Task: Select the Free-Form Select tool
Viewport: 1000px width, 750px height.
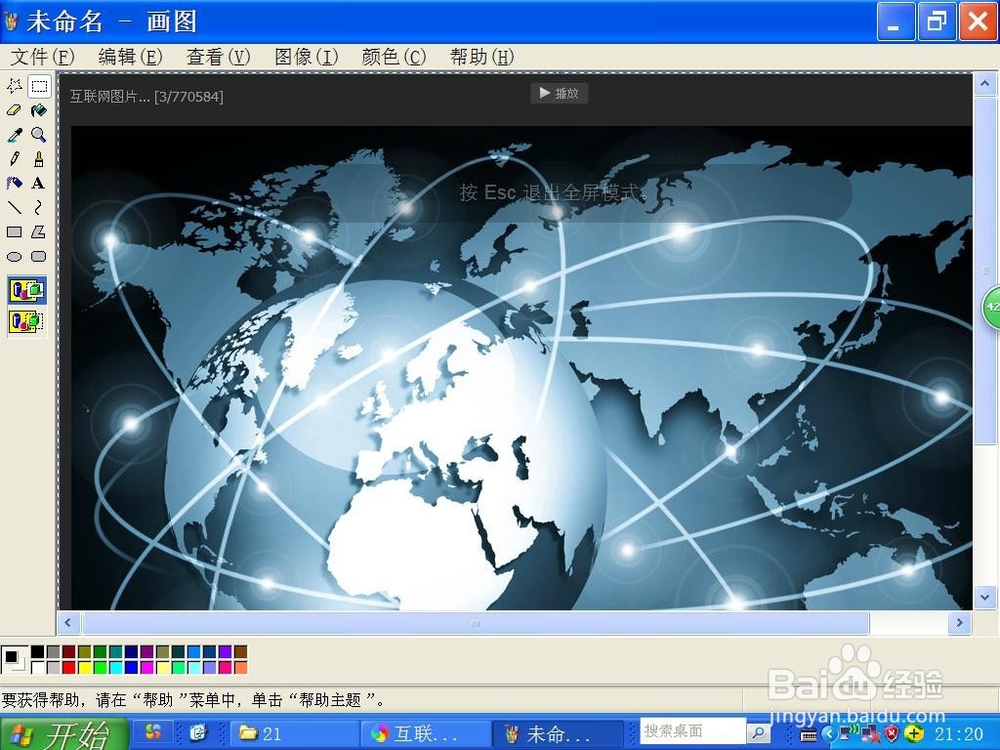Action: pos(14,85)
